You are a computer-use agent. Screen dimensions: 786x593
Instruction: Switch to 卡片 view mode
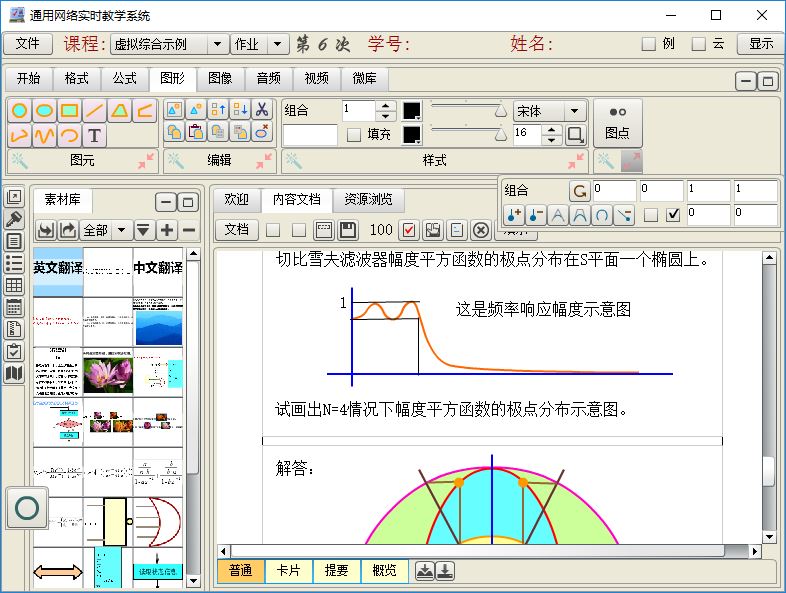click(x=289, y=571)
